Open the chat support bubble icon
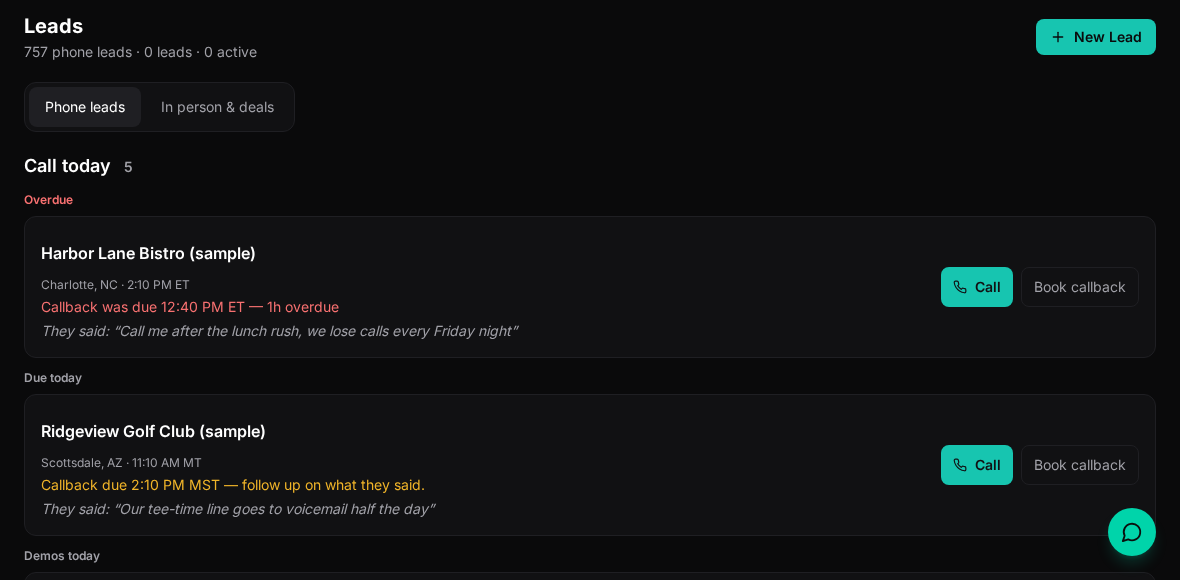The image size is (1180, 580). (x=1131, y=532)
